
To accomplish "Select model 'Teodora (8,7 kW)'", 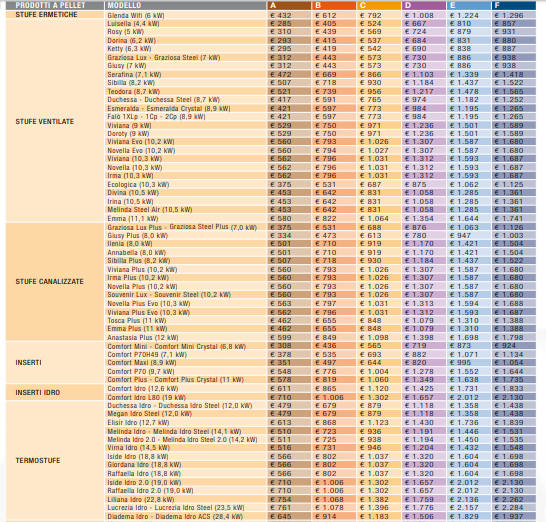I will click(x=134, y=92).
